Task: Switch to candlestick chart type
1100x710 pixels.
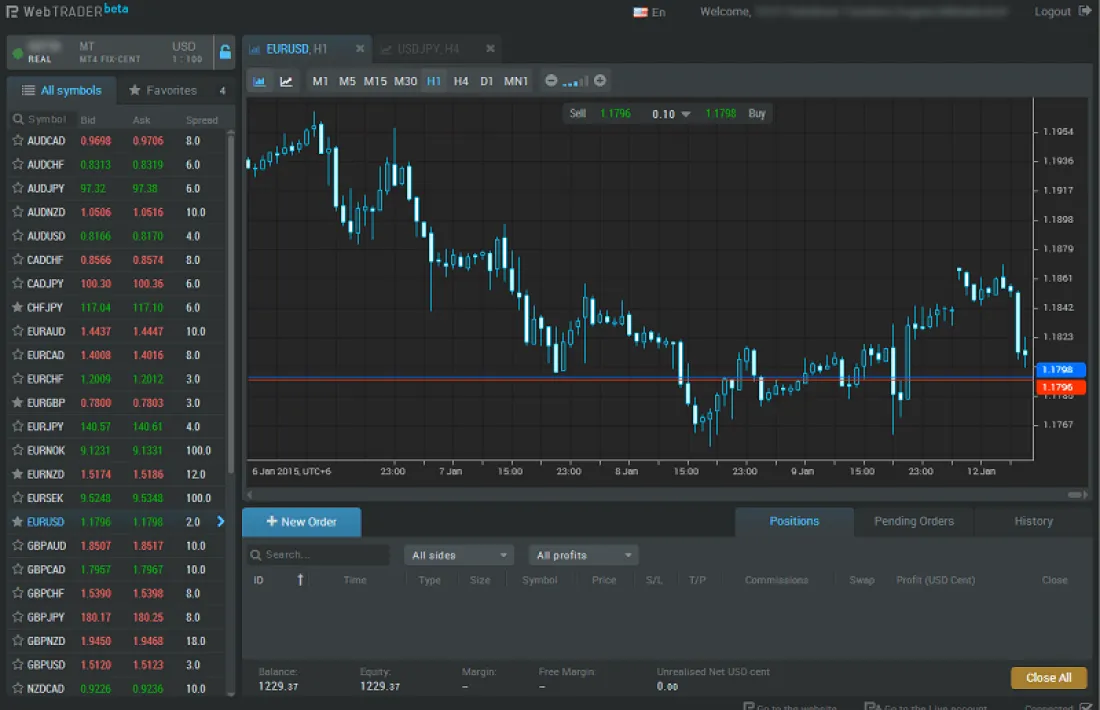Action: tap(260, 81)
